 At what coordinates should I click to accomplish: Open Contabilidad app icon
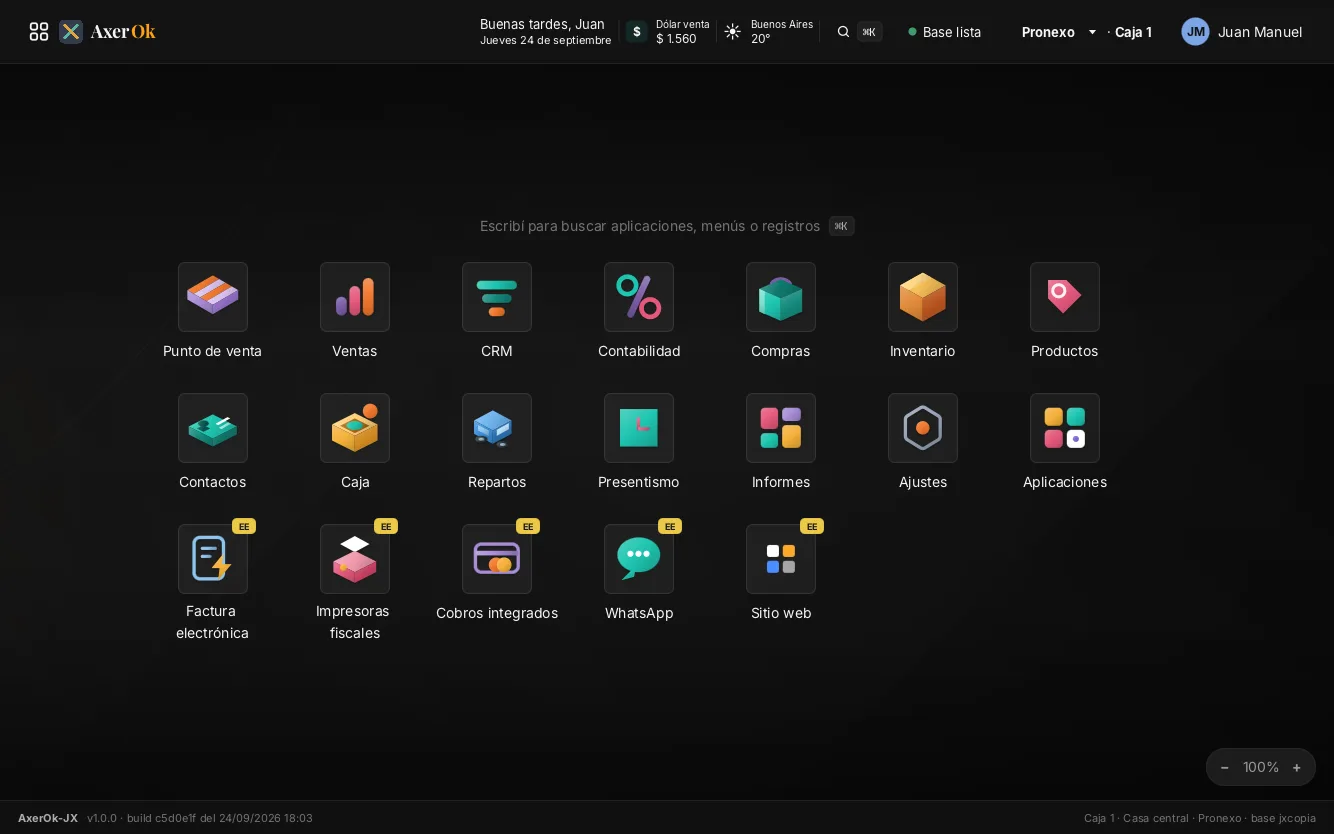point(639,297)
